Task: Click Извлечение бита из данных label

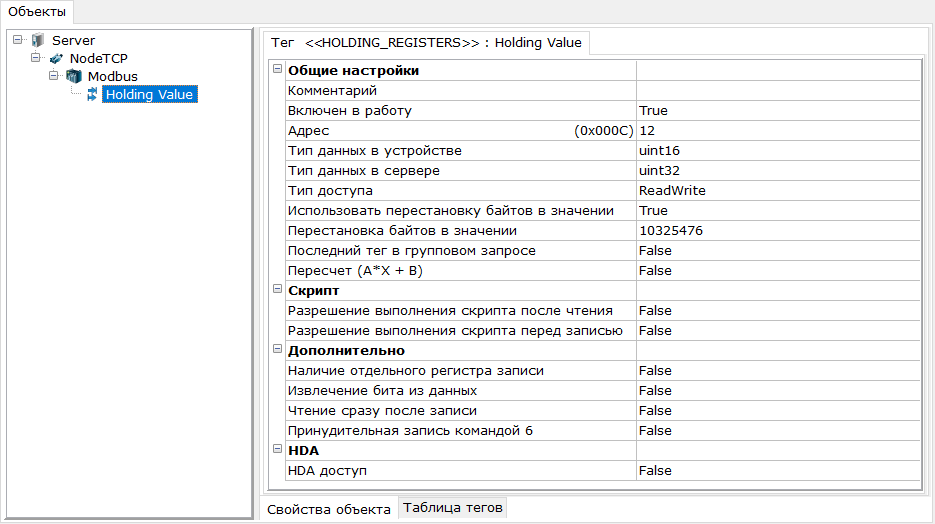Action: click(382, 390)
